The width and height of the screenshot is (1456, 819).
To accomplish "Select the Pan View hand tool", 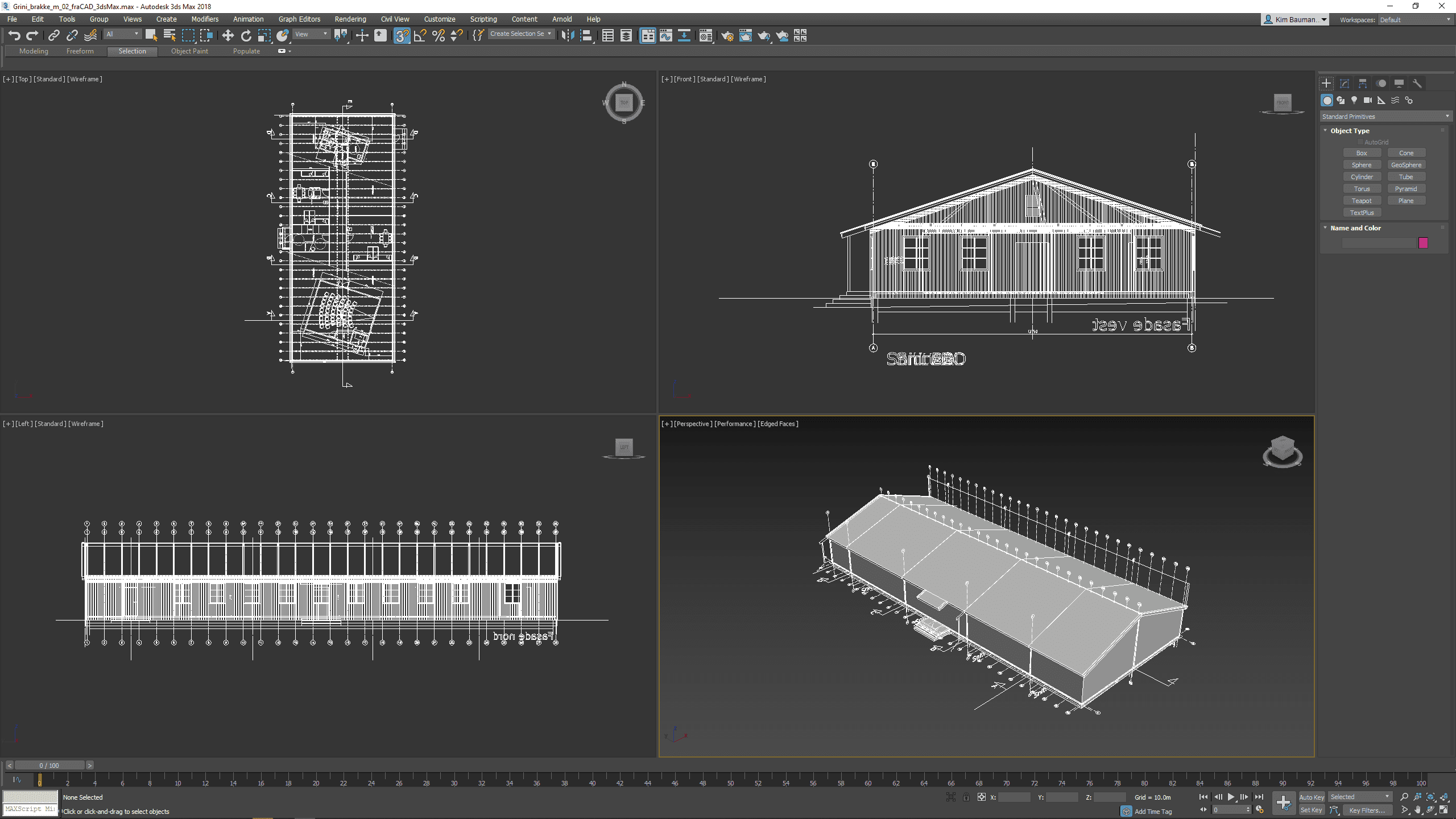I will (x=1418, y=810).
